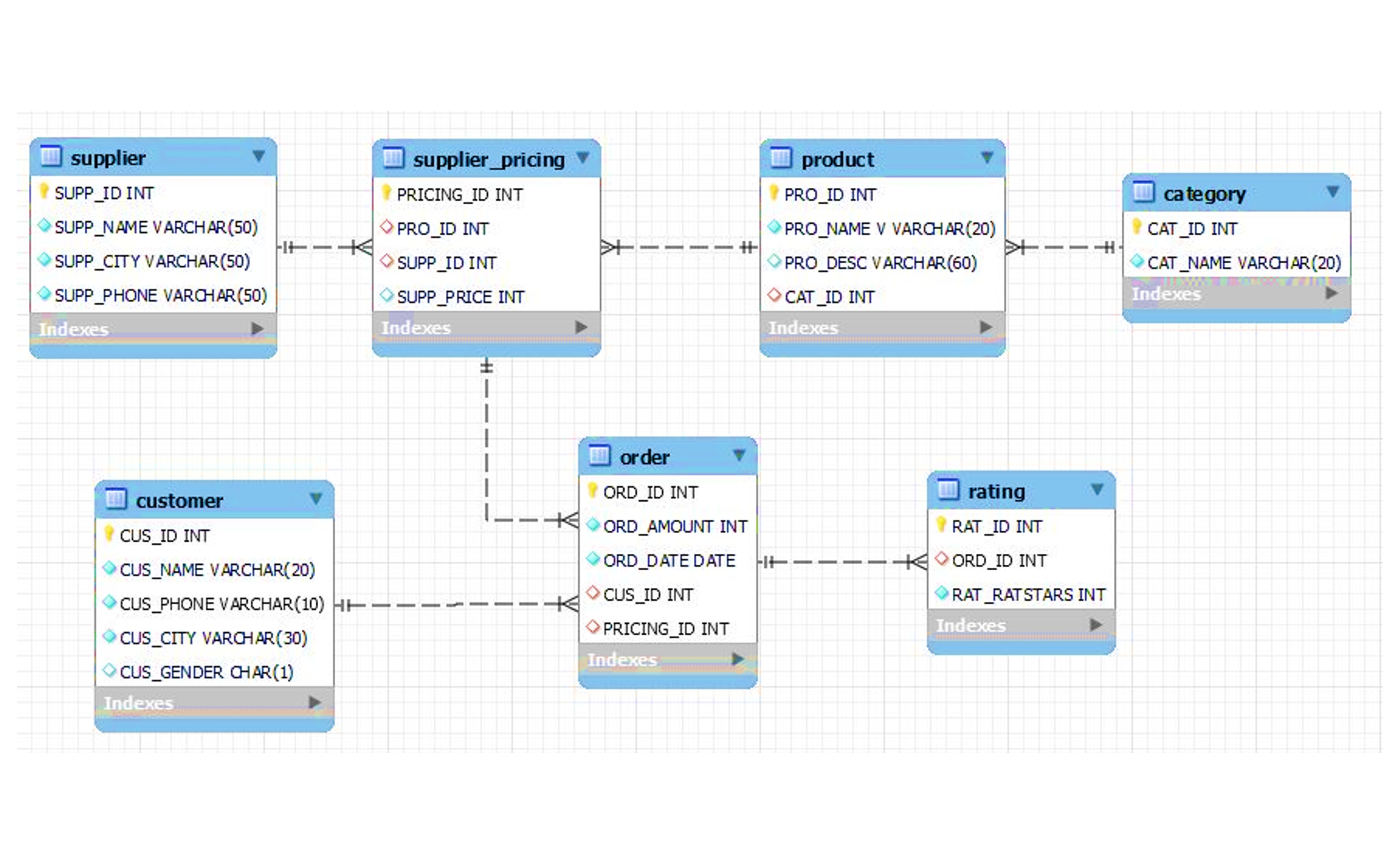Click red diamond beside CAT_ID in product
This screenshot has width=1400, height=864.
(x=774, y=296)
